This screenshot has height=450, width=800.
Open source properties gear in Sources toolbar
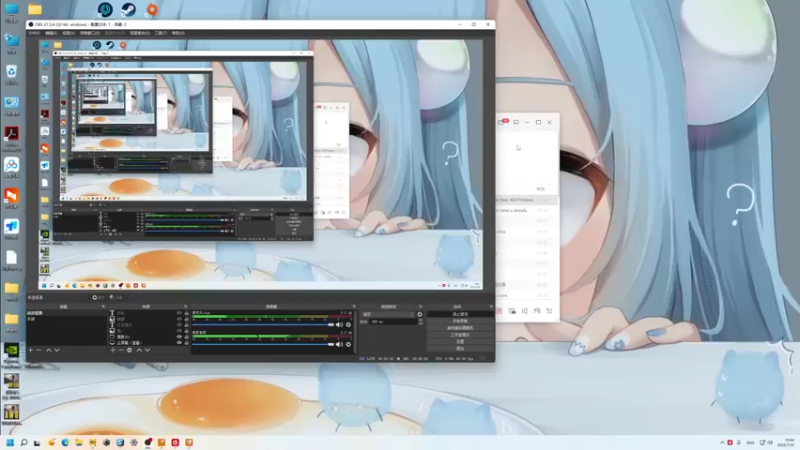pyautogui.click(x=130, y=351)
